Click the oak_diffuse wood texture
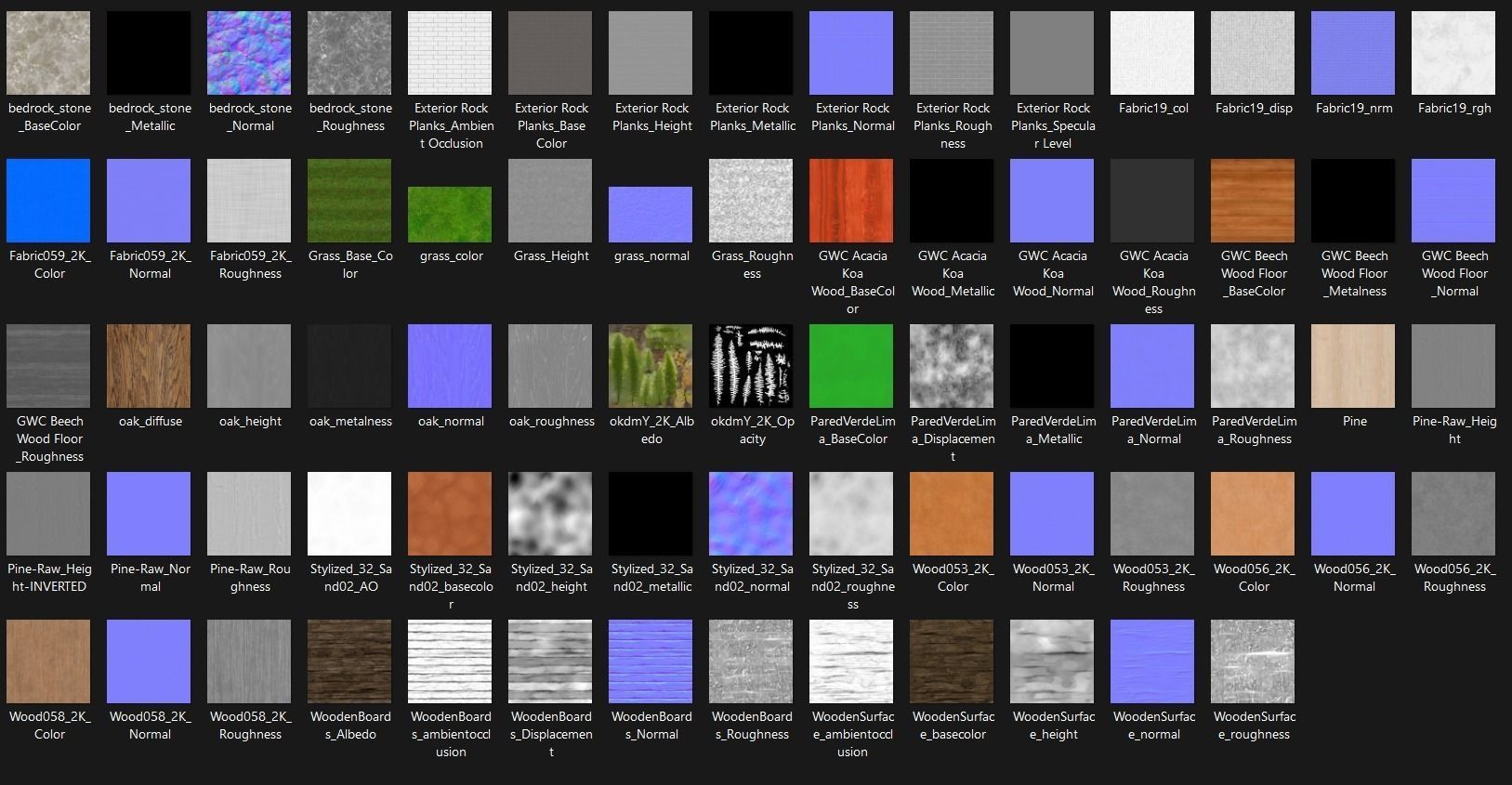This screenshot has height=785, width=1512. [149, 366]
